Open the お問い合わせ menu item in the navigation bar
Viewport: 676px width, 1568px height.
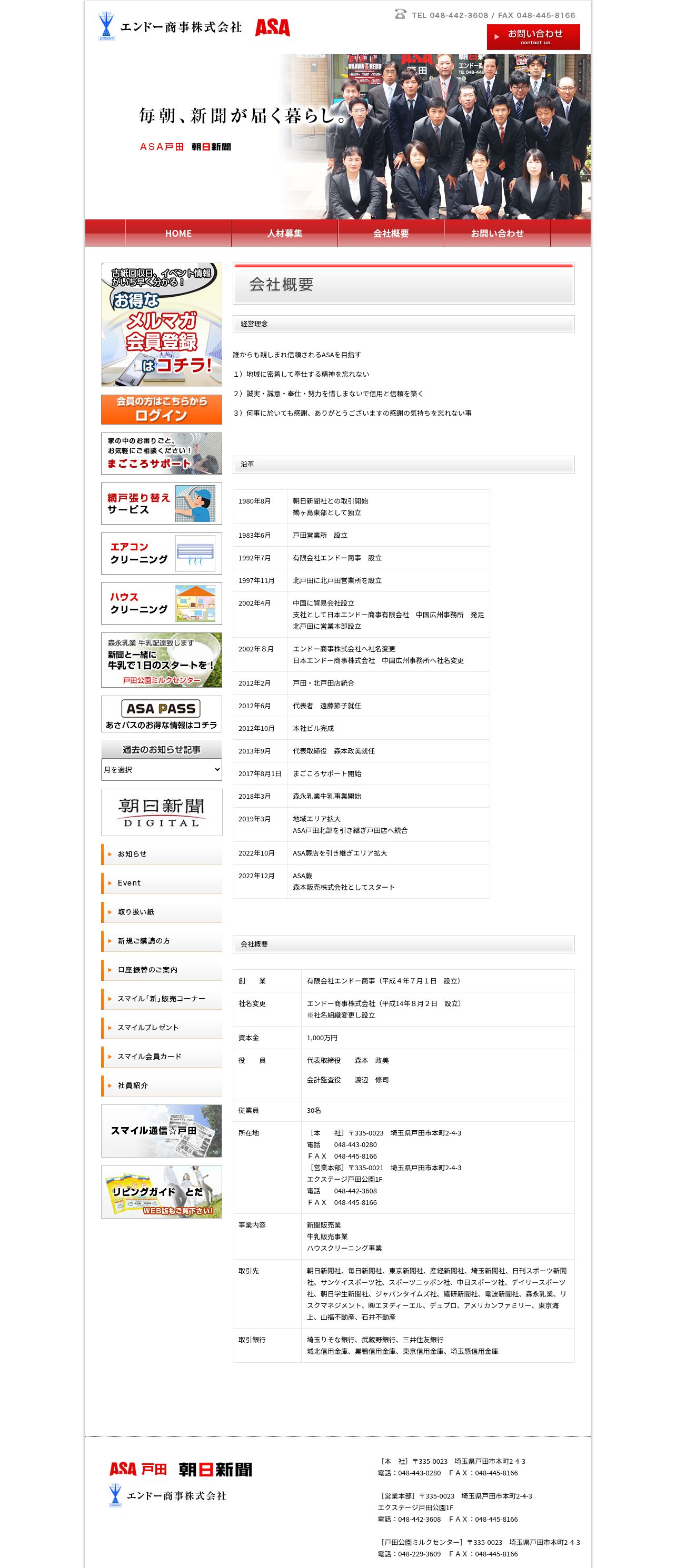(497, 233)
